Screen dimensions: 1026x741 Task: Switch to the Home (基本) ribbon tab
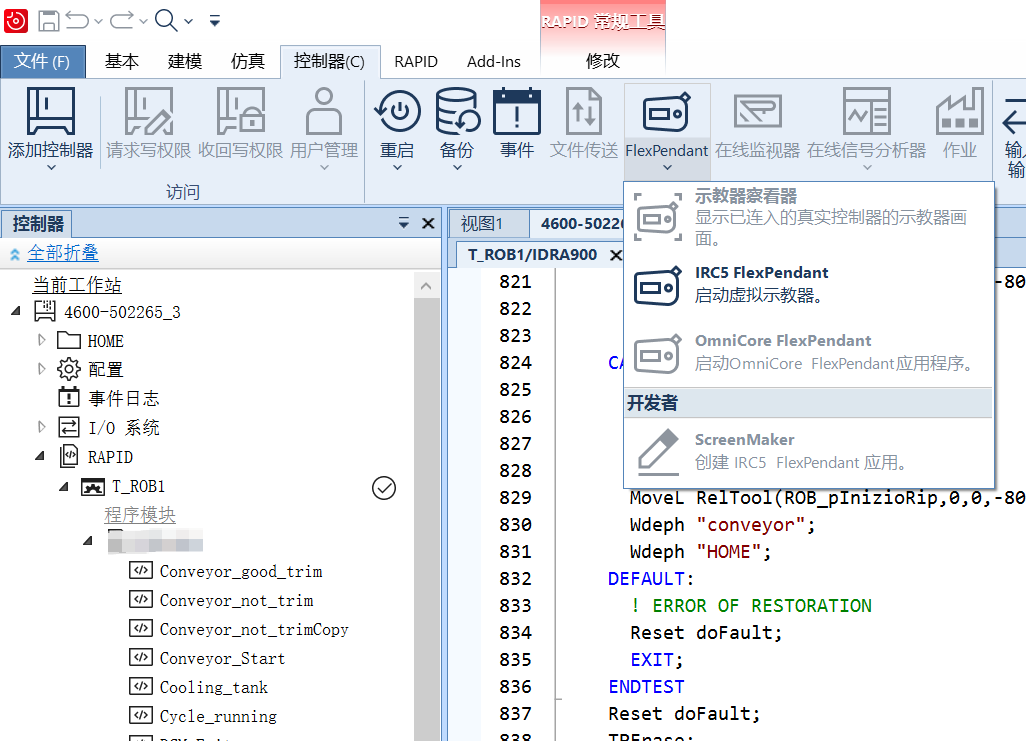coord(122,62)
